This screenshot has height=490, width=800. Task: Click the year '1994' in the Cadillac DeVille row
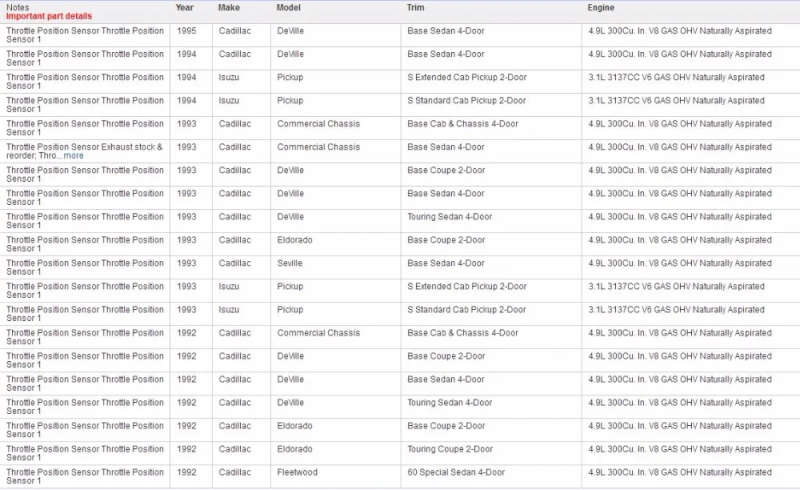click(x=186, y=54)
